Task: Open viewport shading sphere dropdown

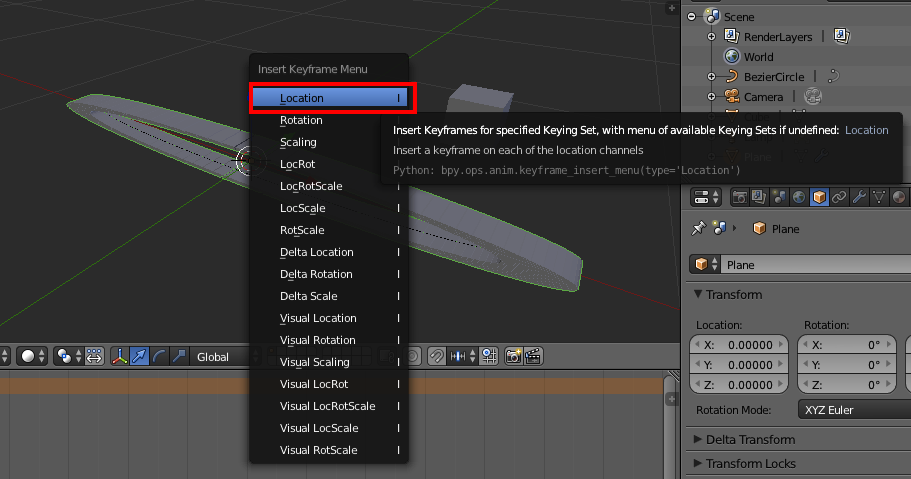Action: tap(32, 356)
